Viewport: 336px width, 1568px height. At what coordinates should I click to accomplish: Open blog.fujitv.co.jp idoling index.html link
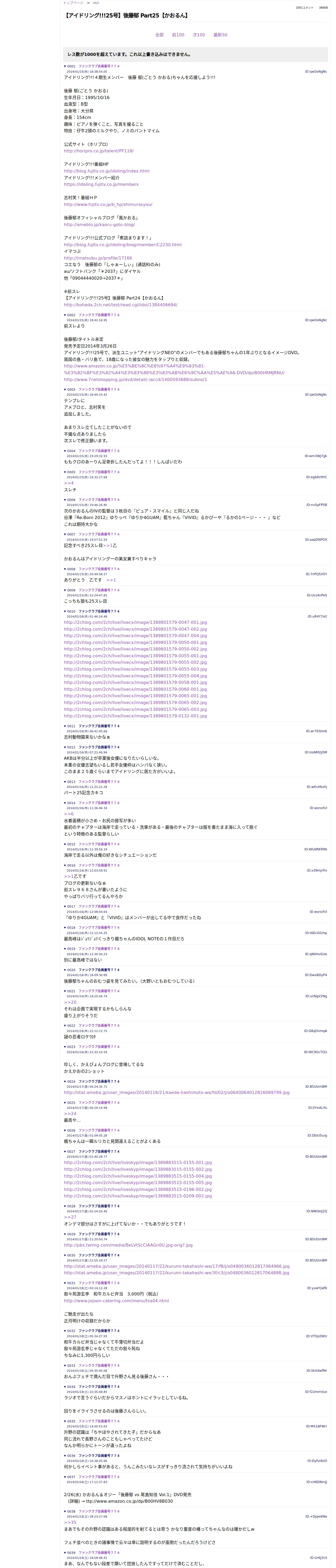click(x=107, y=171)
